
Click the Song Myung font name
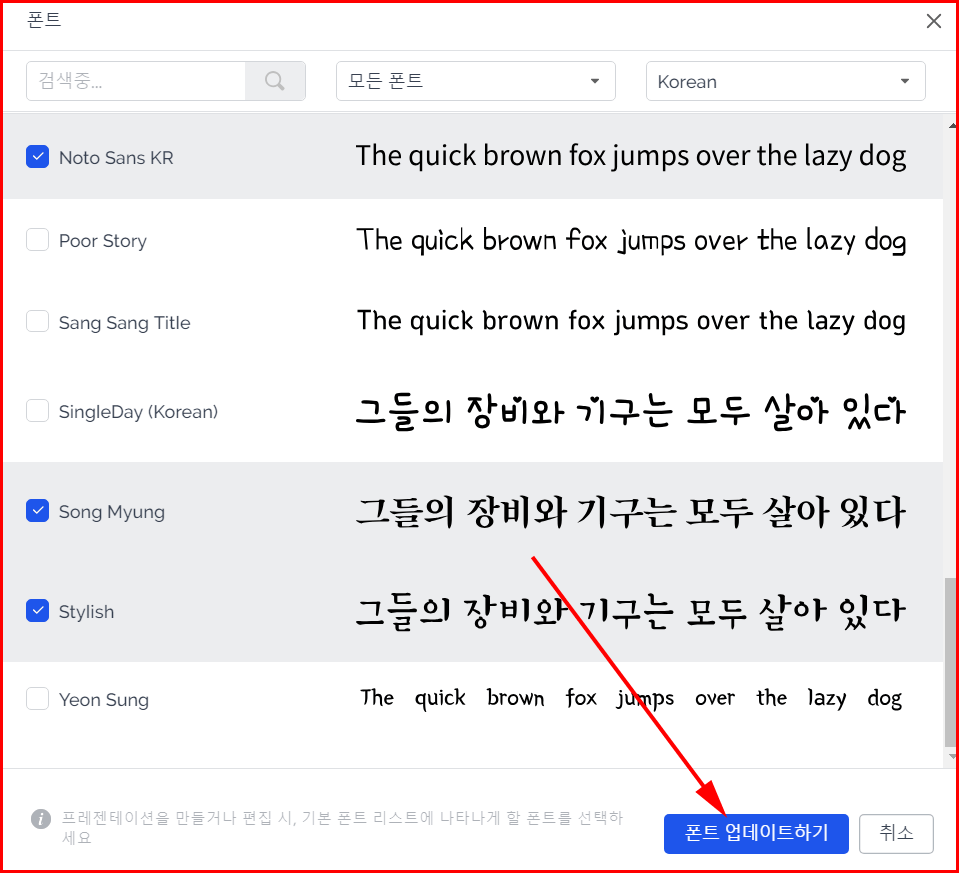pyautogui.click(x=112, y=512)
